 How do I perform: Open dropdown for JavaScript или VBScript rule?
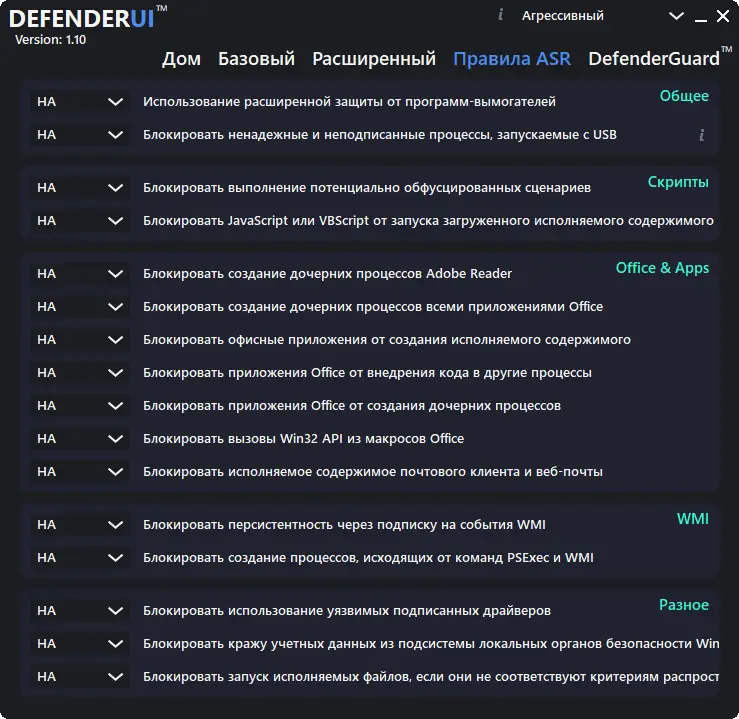point(80,221)
